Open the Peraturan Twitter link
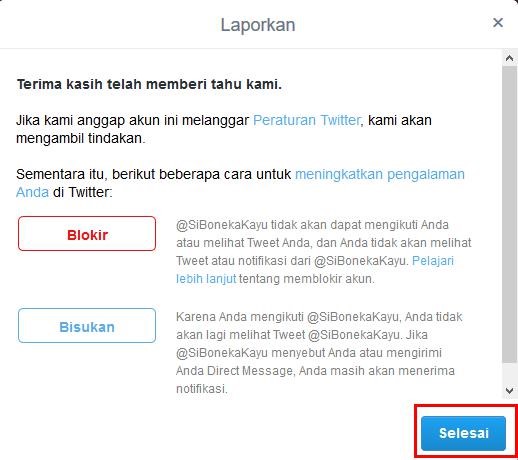Image resolution: width=518 pixels, height=460 pixels. pyautogui.click(x=307, y=120)
